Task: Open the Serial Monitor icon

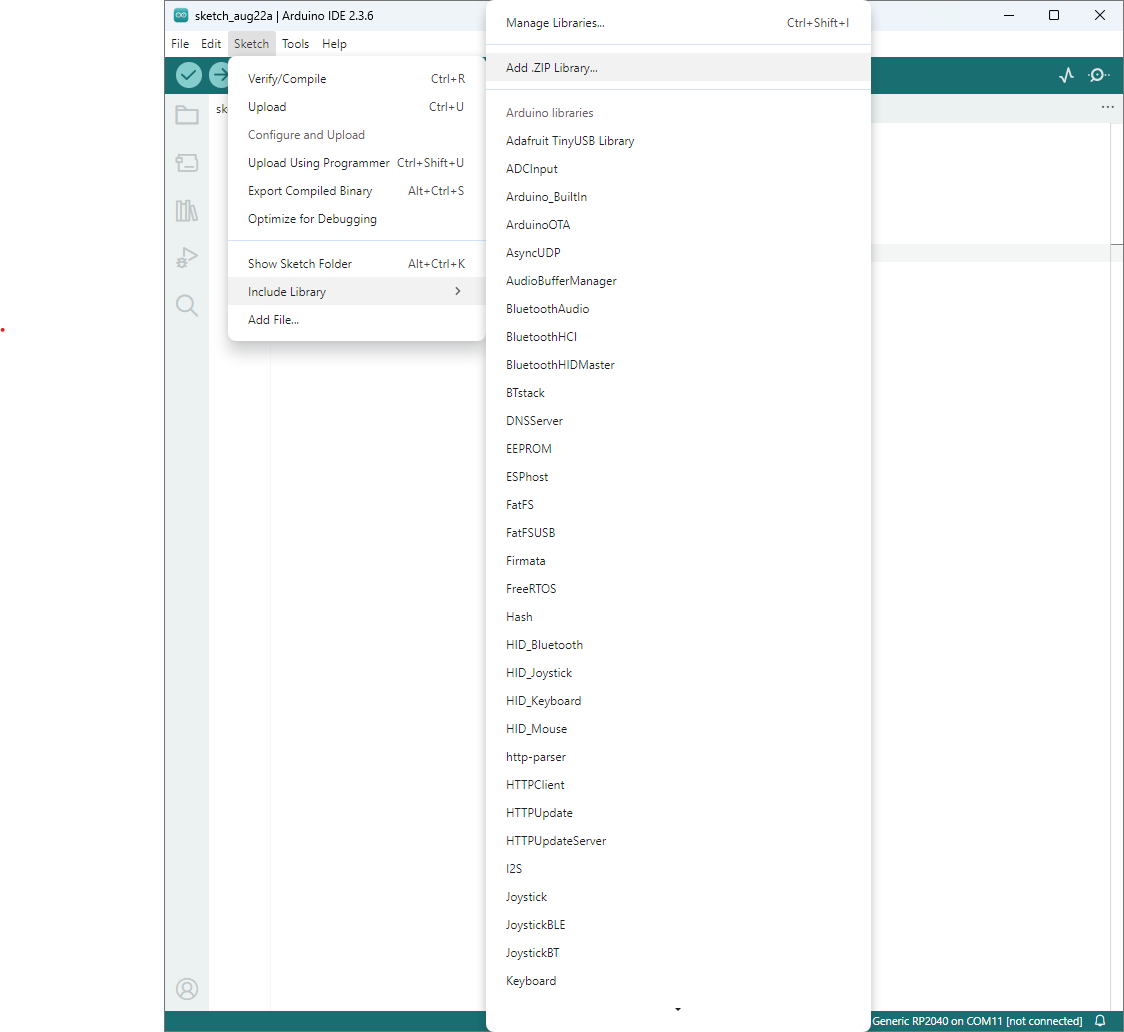Action: coord(1099,75)
